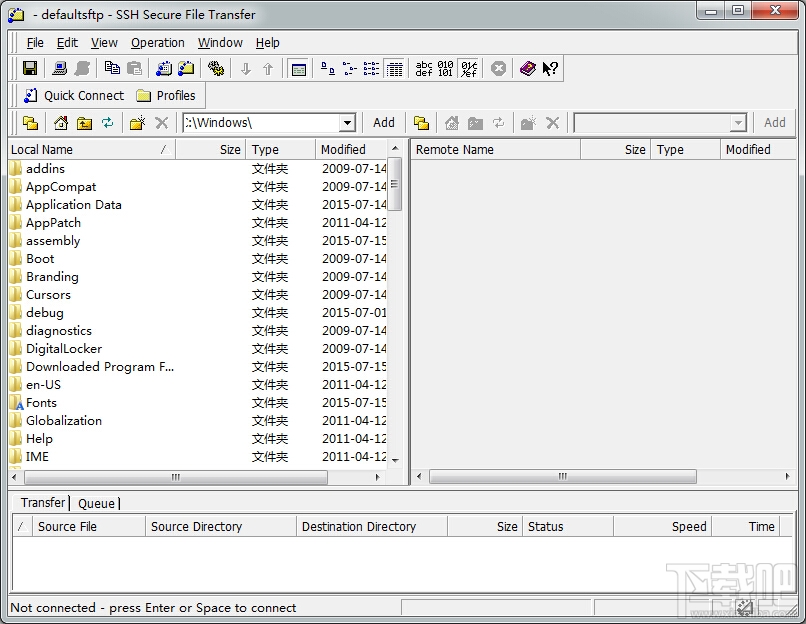The image size is (806, 624).
Task: Click the local list vertical scrollbar thumb
Action: 395,184
